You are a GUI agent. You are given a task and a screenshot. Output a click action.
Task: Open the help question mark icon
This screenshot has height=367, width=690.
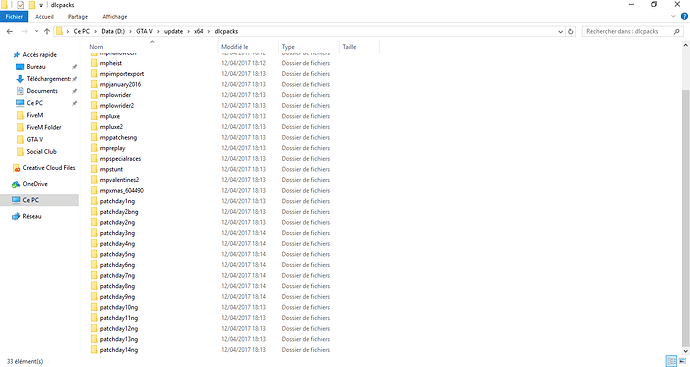click(684, 17)
